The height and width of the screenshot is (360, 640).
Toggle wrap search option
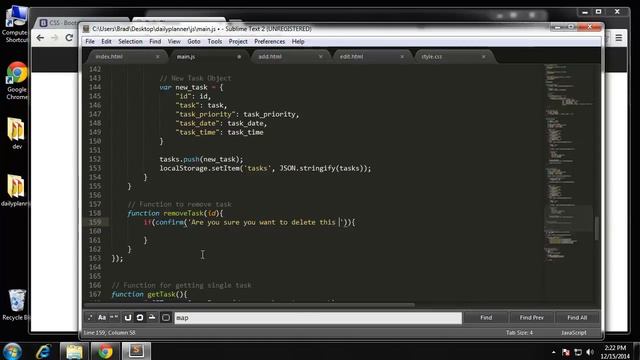pyautogui.click(x=140, y=317)
